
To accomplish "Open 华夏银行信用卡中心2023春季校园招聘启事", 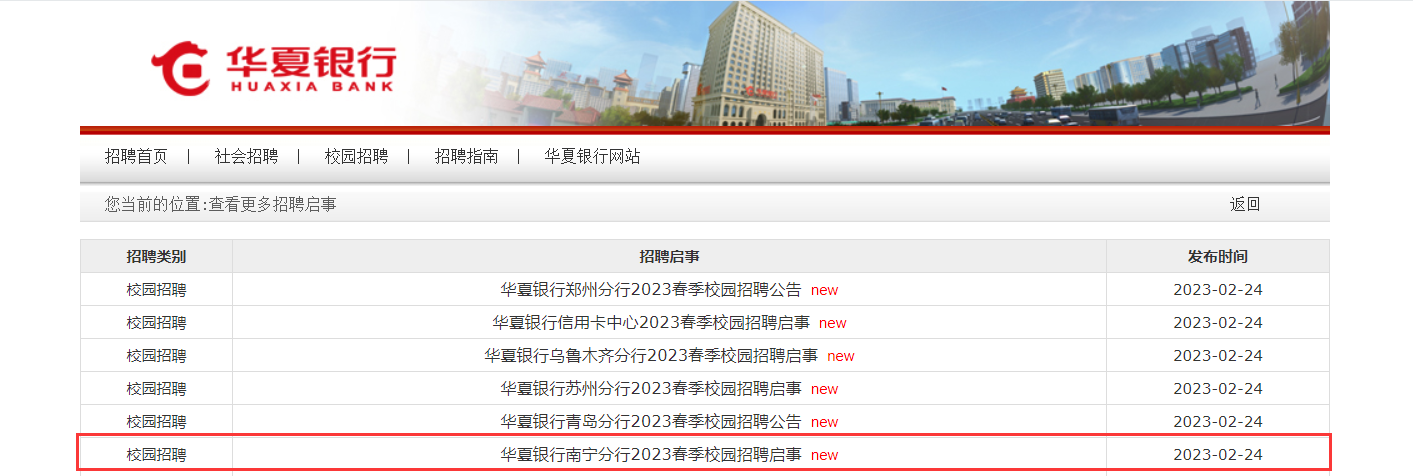I will pyautogui.click(x=651, y=323).
